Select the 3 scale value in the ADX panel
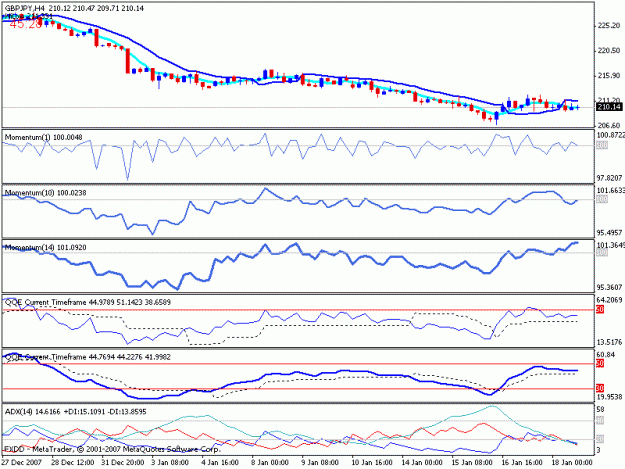Image resolution: width=625 pixels, height=469 pixels. [x=599, y=451]
